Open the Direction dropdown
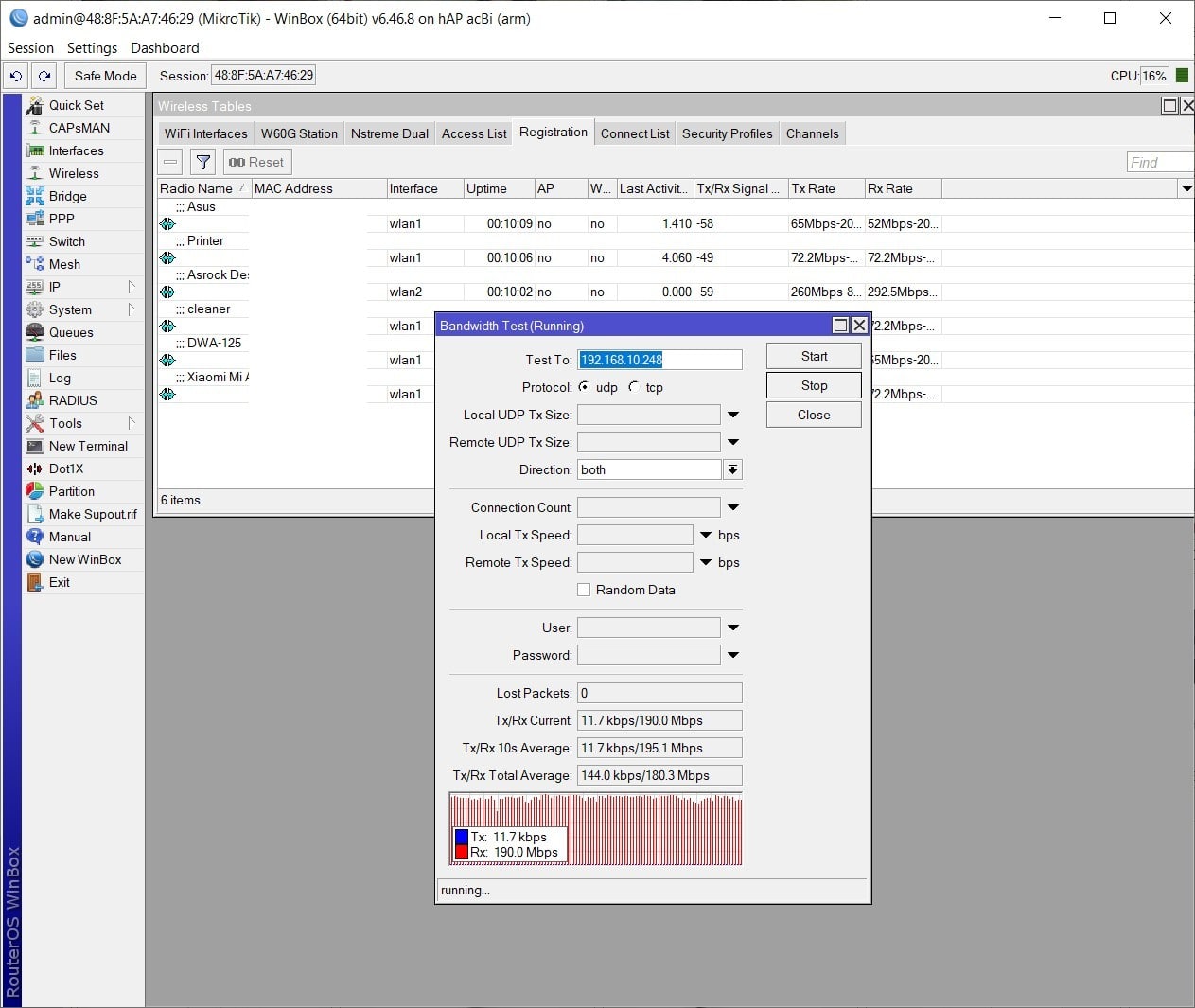1195x1008 pixels. tap(732, 469)
